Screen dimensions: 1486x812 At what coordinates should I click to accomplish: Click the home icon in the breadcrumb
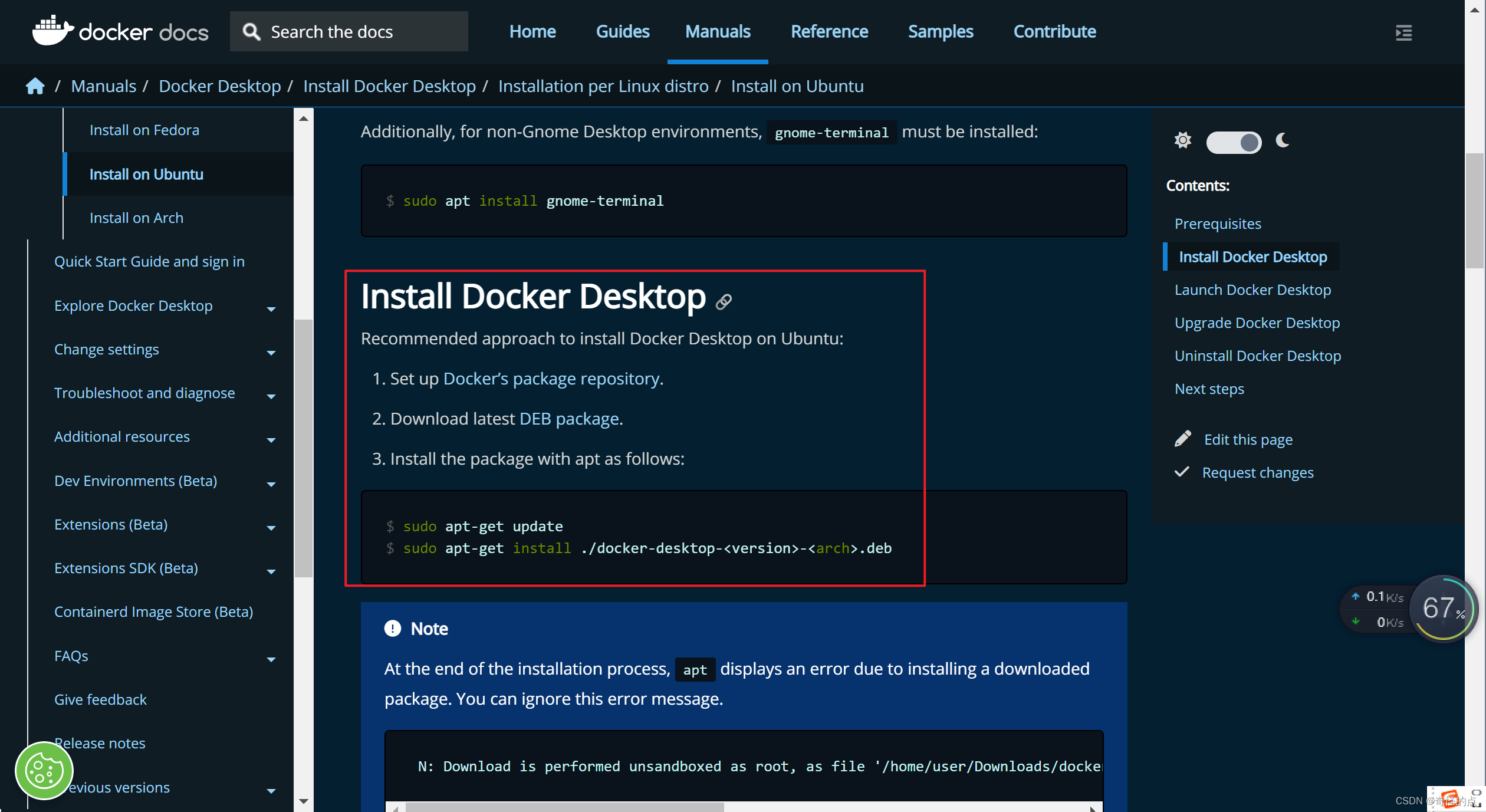35,86
